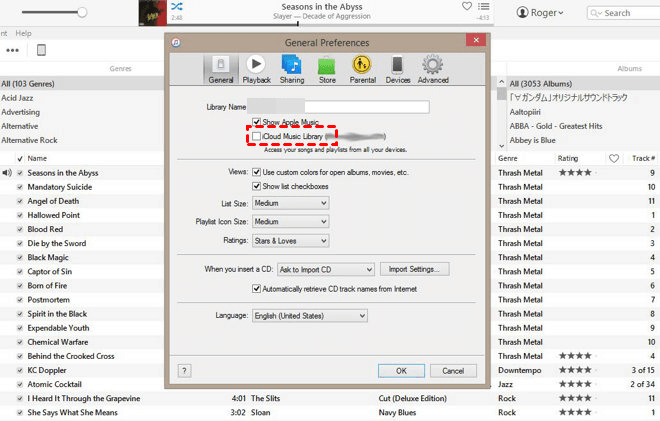Open the List Size dropdown

[290, 203]
